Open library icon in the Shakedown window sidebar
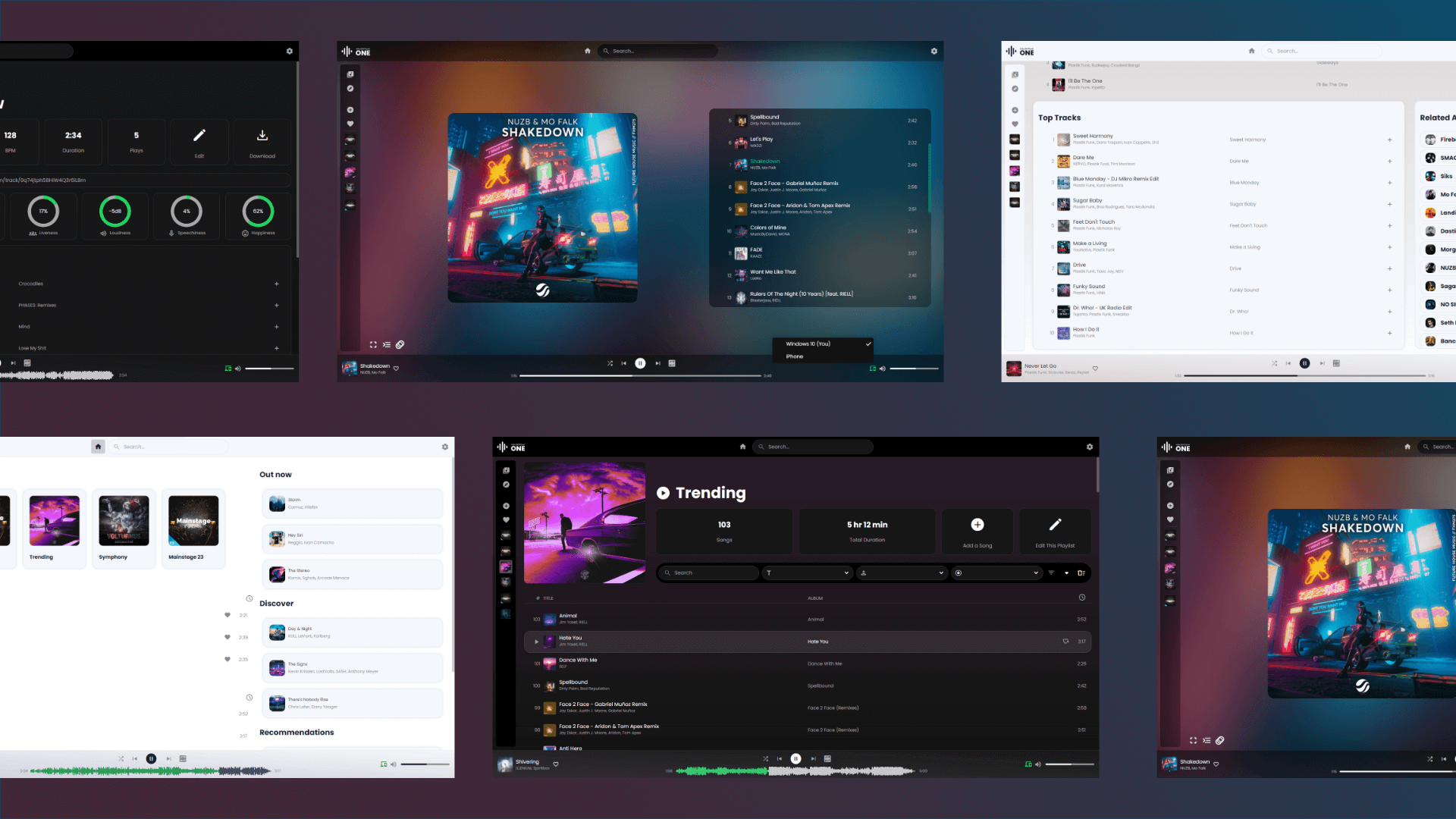The width and height of the screenshot is (1456, 819). pyautogui.click(x=350, y=74)
